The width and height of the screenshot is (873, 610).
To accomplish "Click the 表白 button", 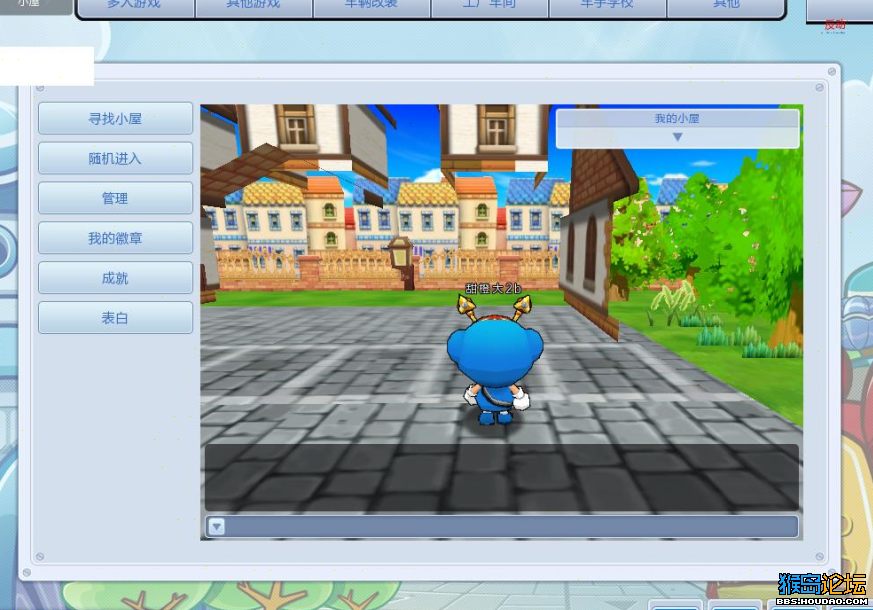I will [115, 318].
